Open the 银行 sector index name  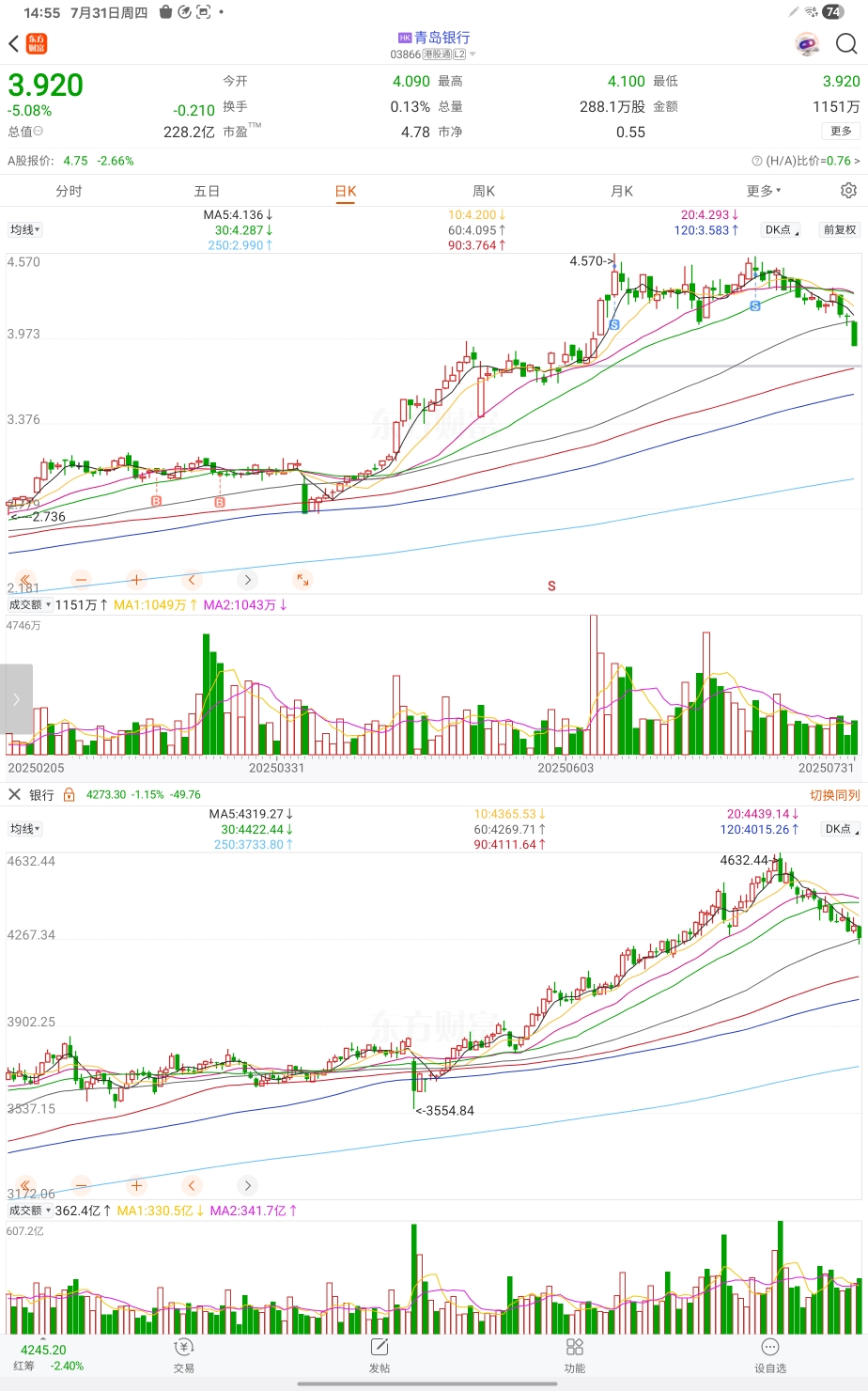point(41,795)
